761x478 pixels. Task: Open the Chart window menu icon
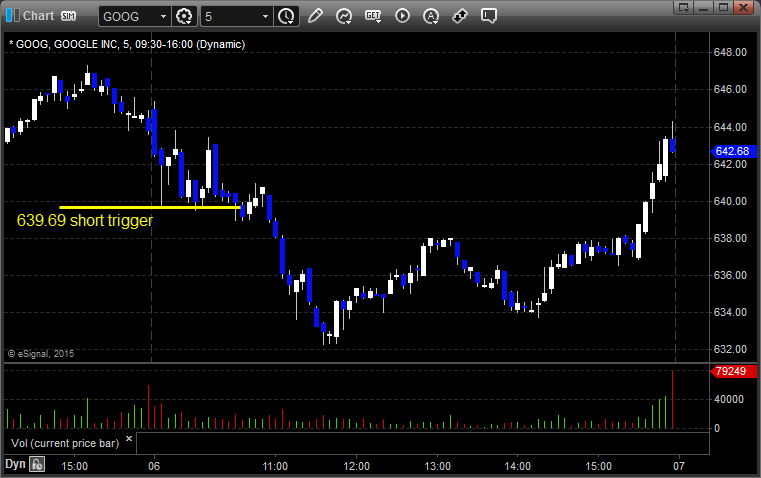point(11,16)
